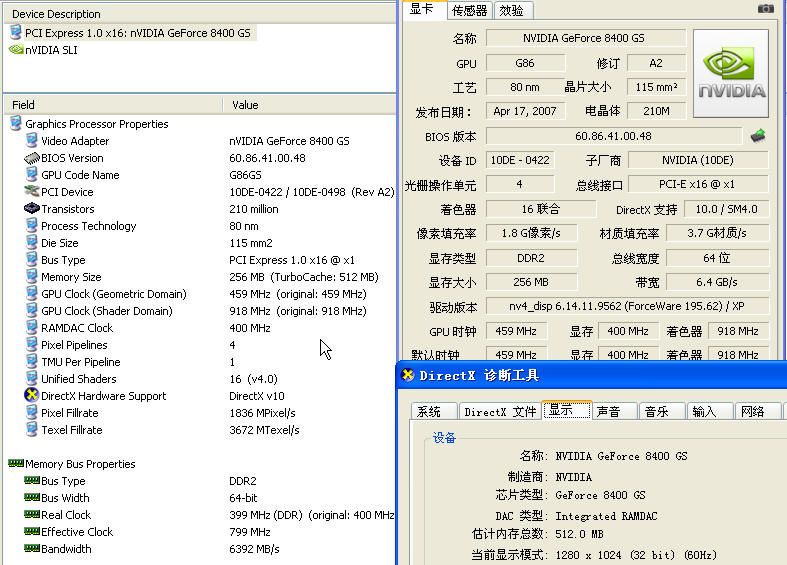Open the DirectX 文件 tab

click(x=500, y=411)
